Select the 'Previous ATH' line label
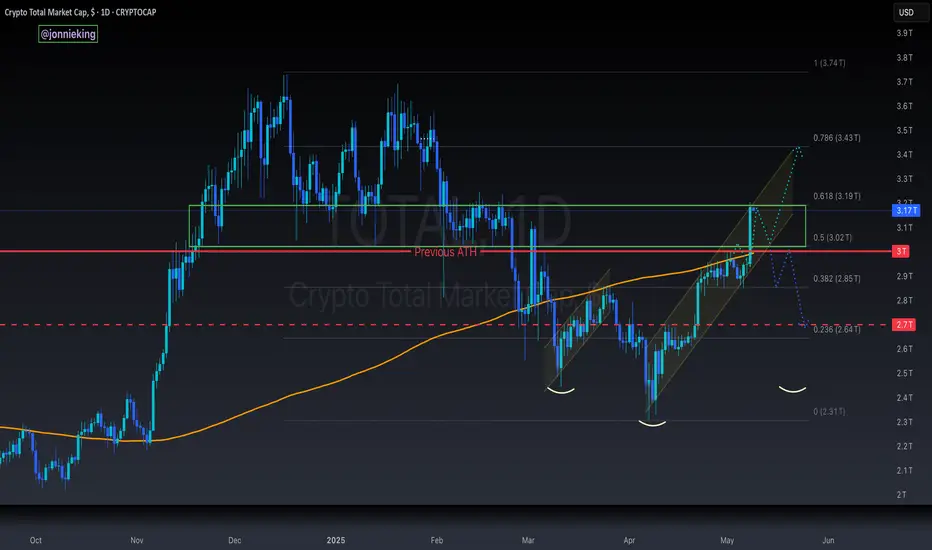This screenshot has height=550, width=932. [445, 252]
